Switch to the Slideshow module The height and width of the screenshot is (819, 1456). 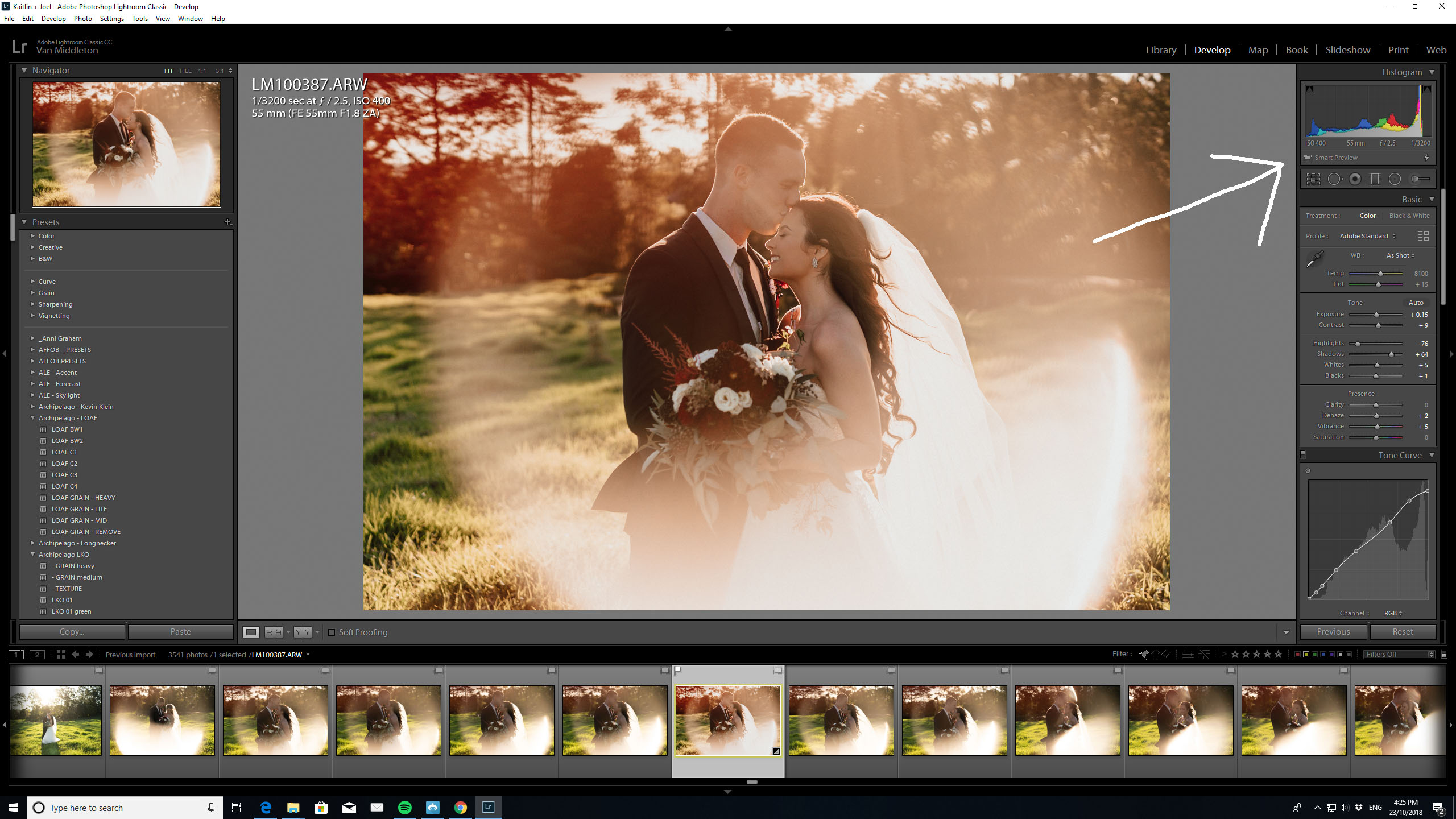[1347, 50]
